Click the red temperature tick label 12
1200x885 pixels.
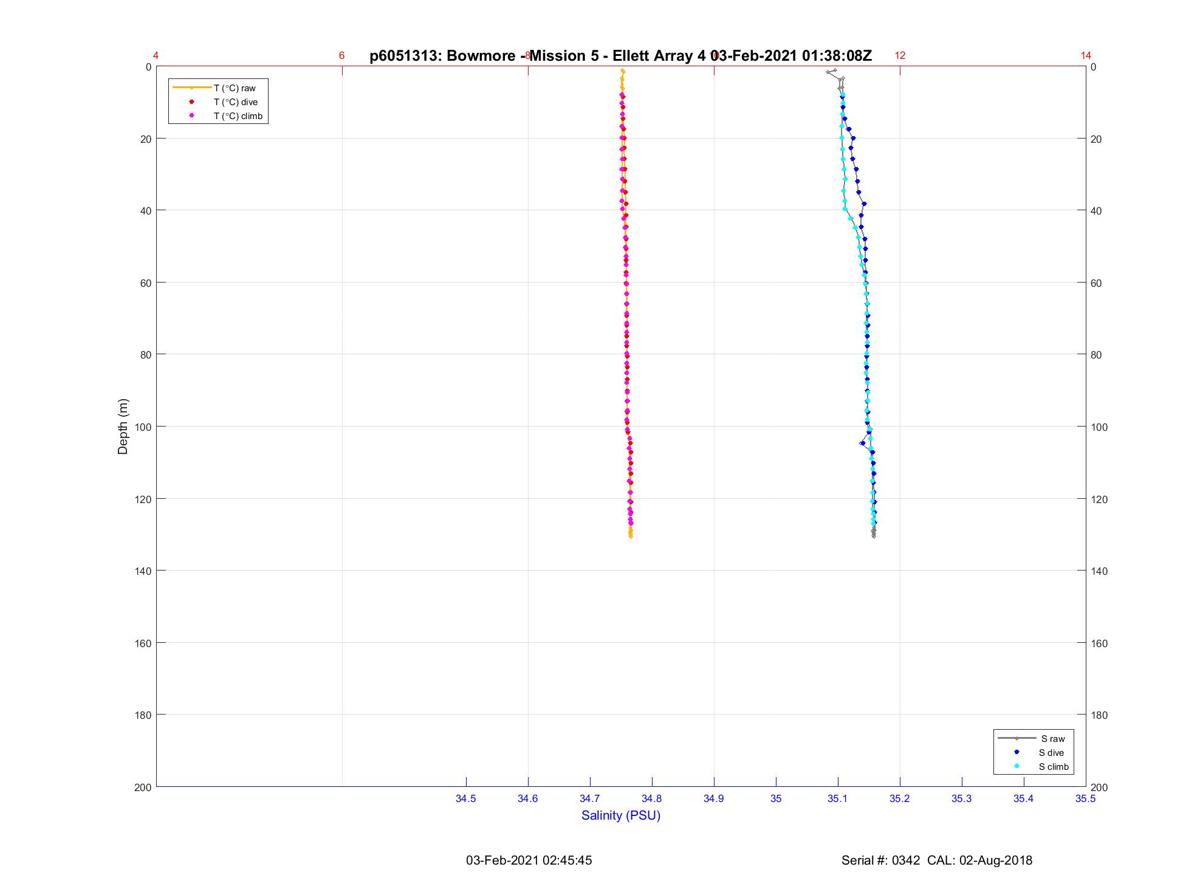(900, 56)
